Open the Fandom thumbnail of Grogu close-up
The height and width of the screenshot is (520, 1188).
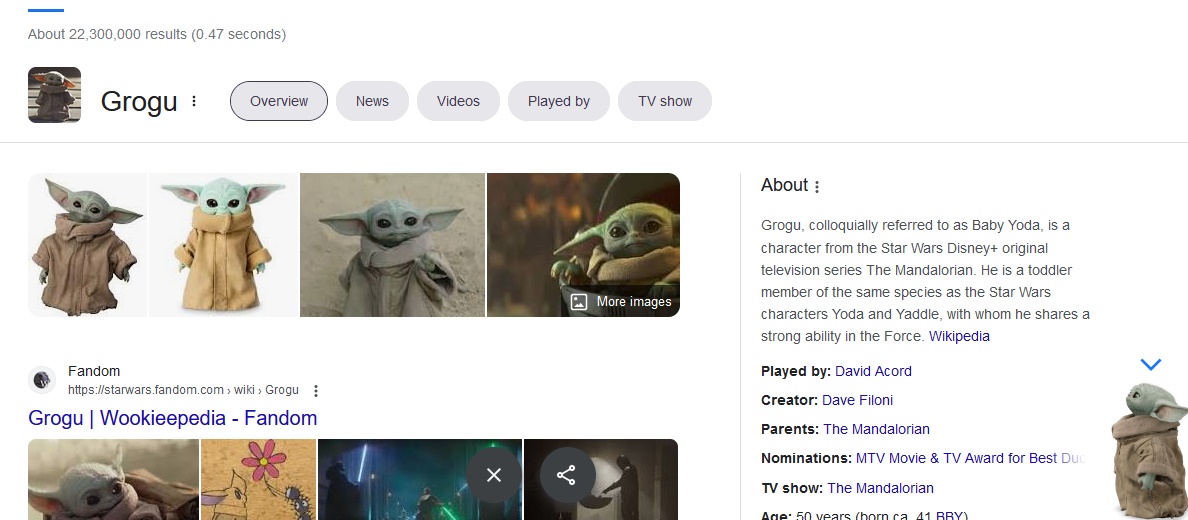[x=114, y=479]
